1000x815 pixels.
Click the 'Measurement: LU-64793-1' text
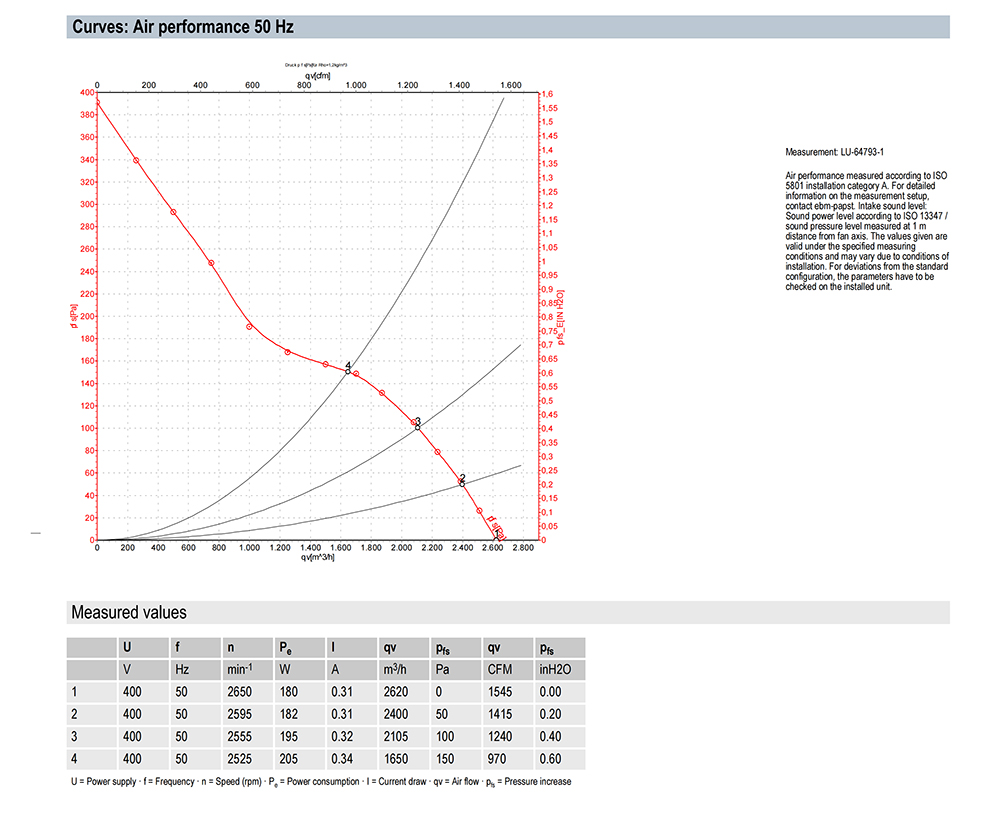click(834, 153)
